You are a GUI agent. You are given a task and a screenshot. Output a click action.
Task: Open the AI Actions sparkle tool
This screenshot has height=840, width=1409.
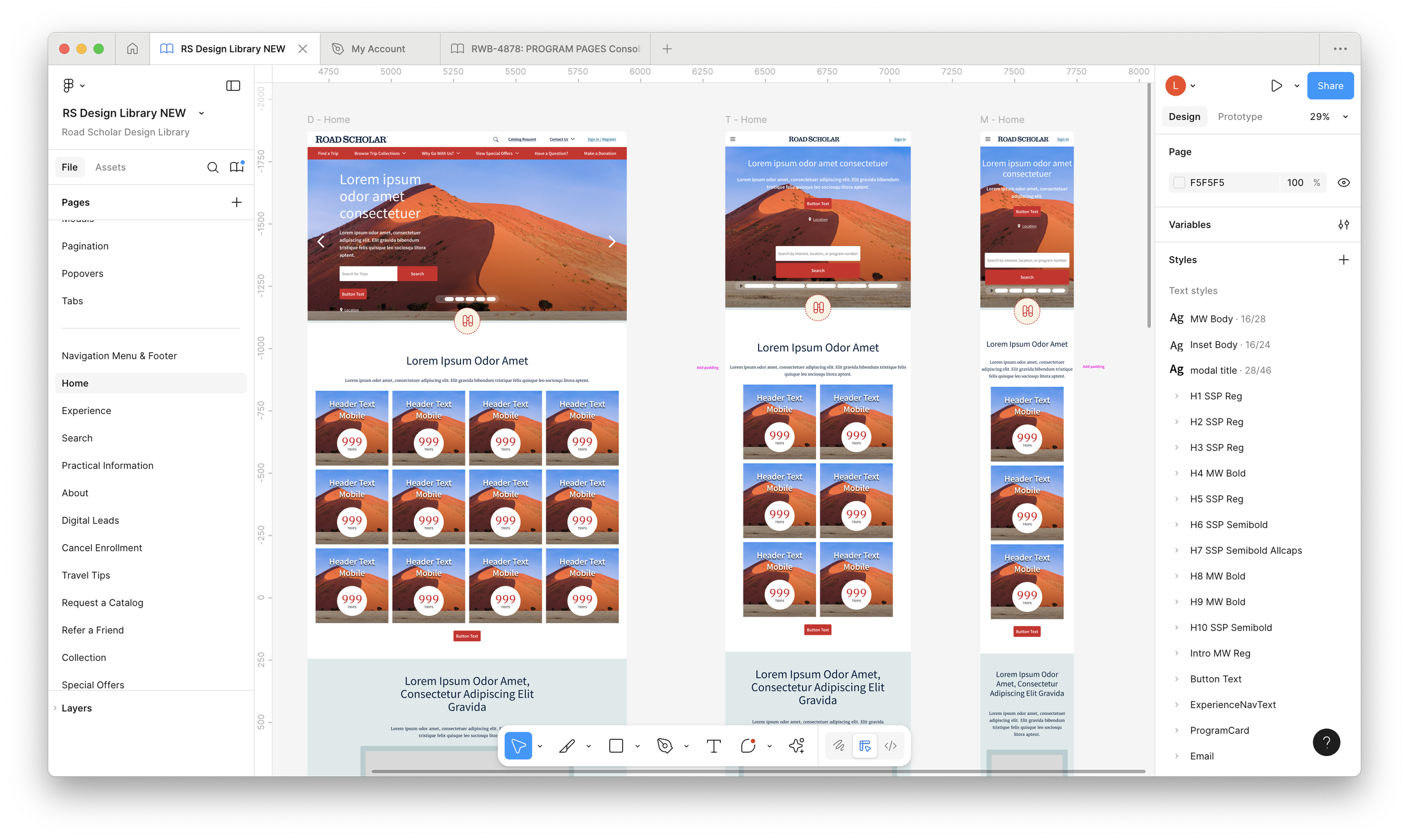[796, 746]
